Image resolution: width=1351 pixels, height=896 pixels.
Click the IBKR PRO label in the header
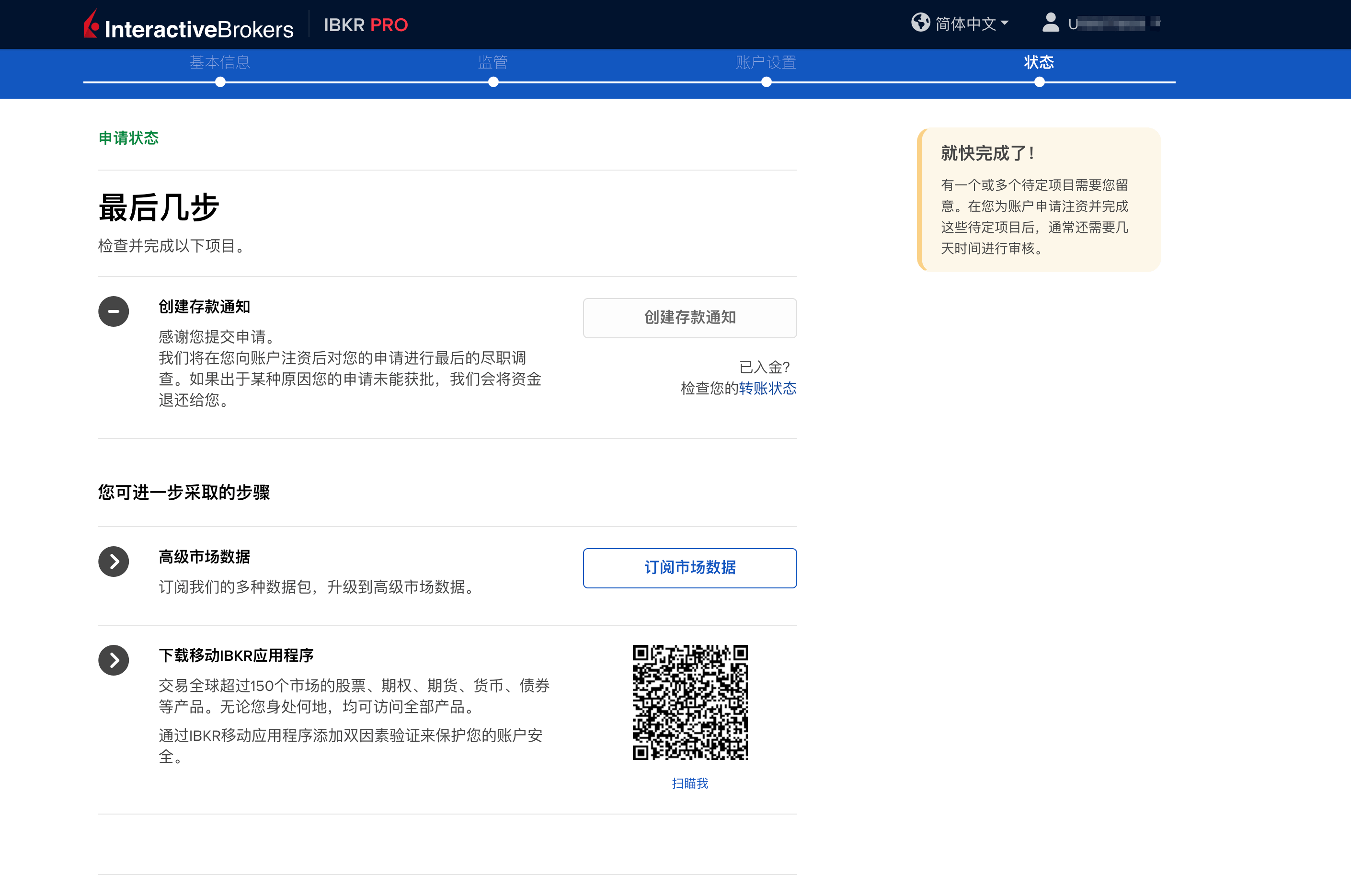point(366,24)
